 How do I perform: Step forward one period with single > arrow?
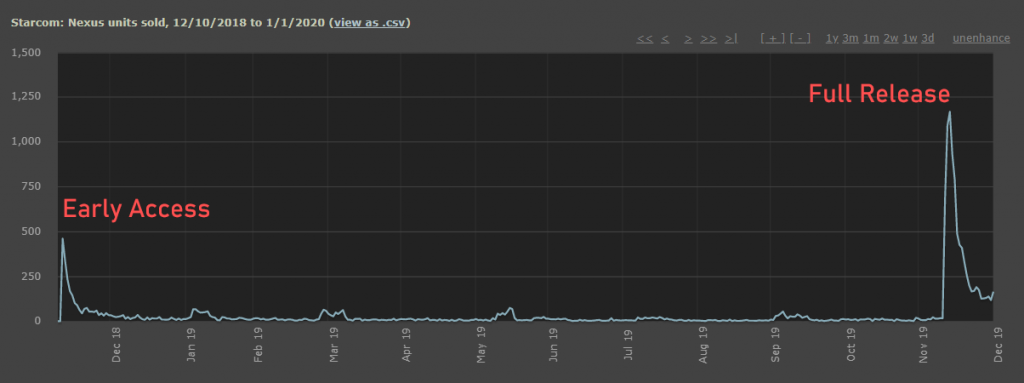click(x=688, y=39)
